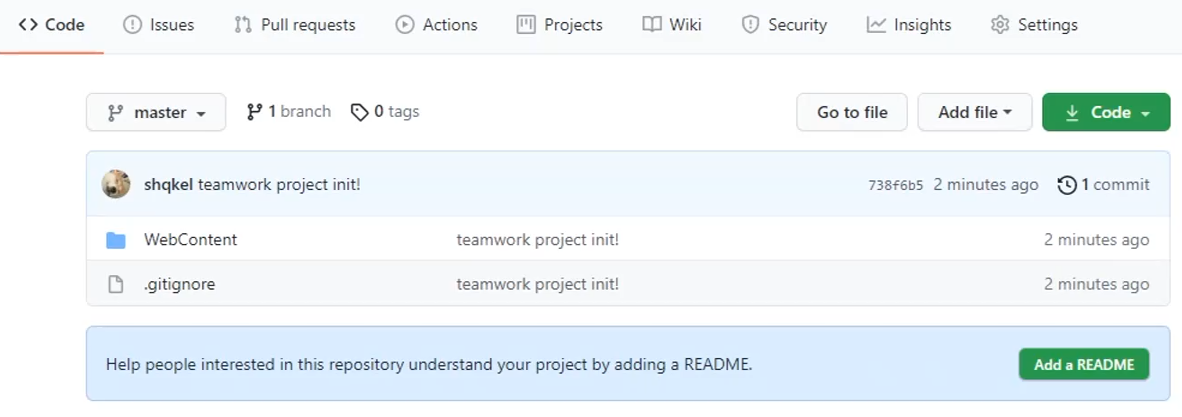
Task: Switch to the Pull requests tab
Action: (295, 25)
